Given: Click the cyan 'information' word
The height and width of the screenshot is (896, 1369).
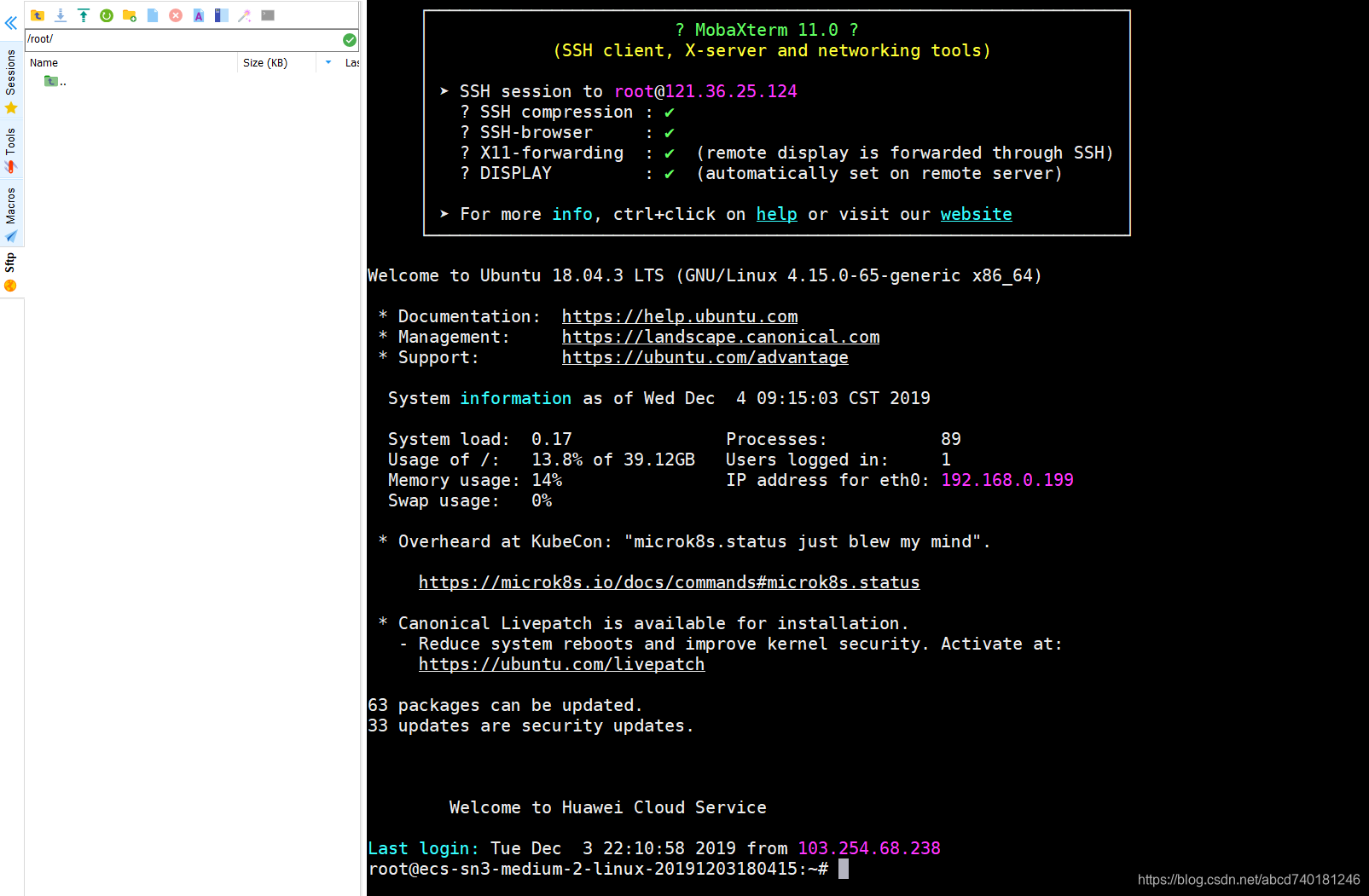Looking at the screenshot, I should (515, 398).
